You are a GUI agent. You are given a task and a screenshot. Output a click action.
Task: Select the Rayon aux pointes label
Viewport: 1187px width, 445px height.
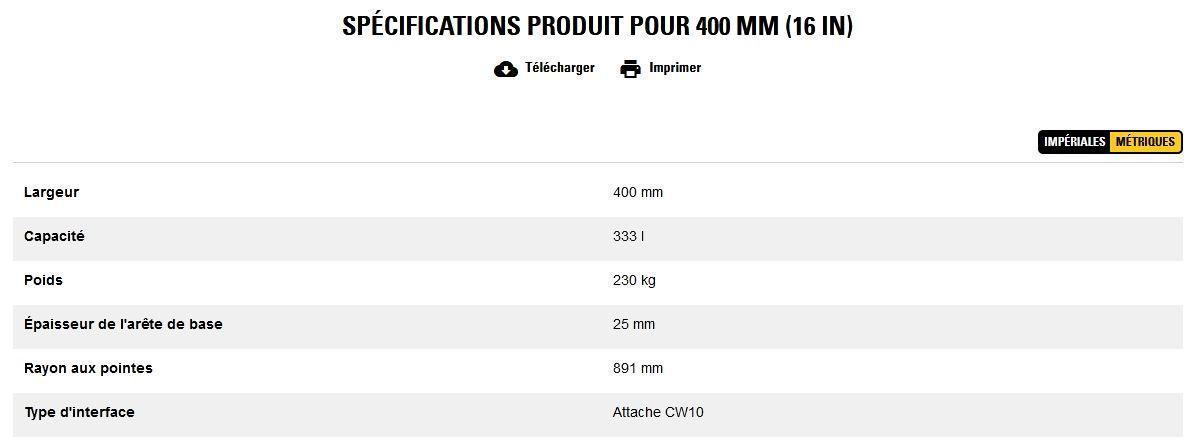pos(88,368)
